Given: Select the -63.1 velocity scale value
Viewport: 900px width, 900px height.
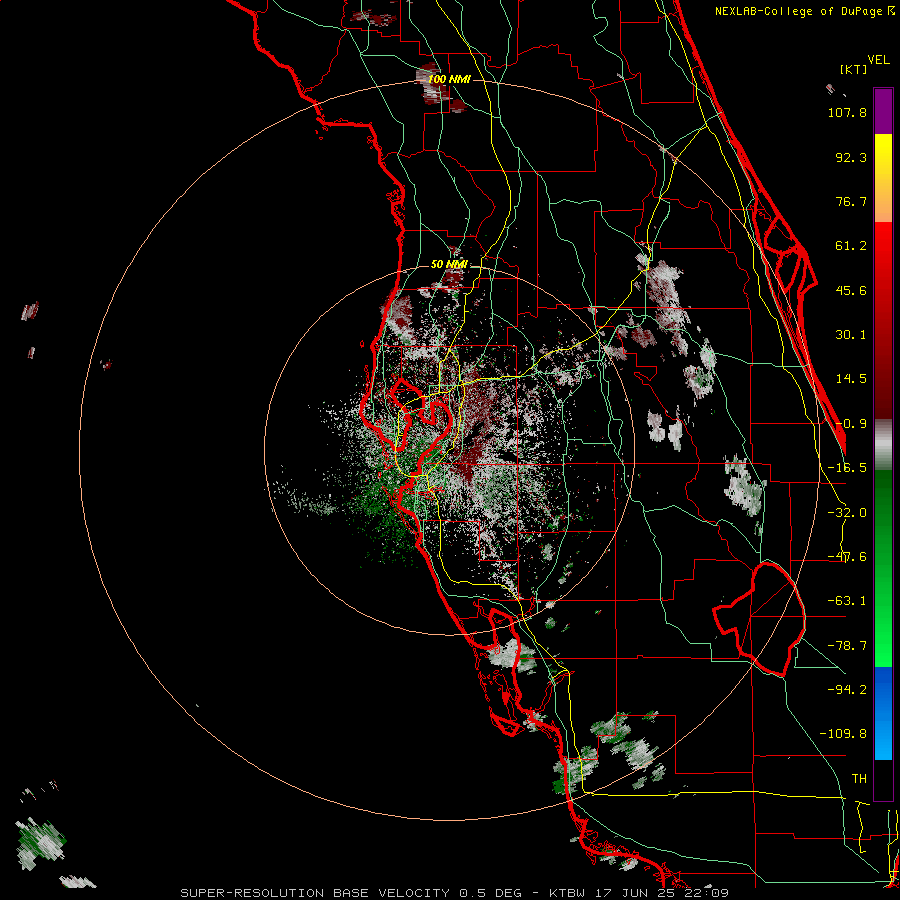Looking at the screenshot, I should 847,601.
